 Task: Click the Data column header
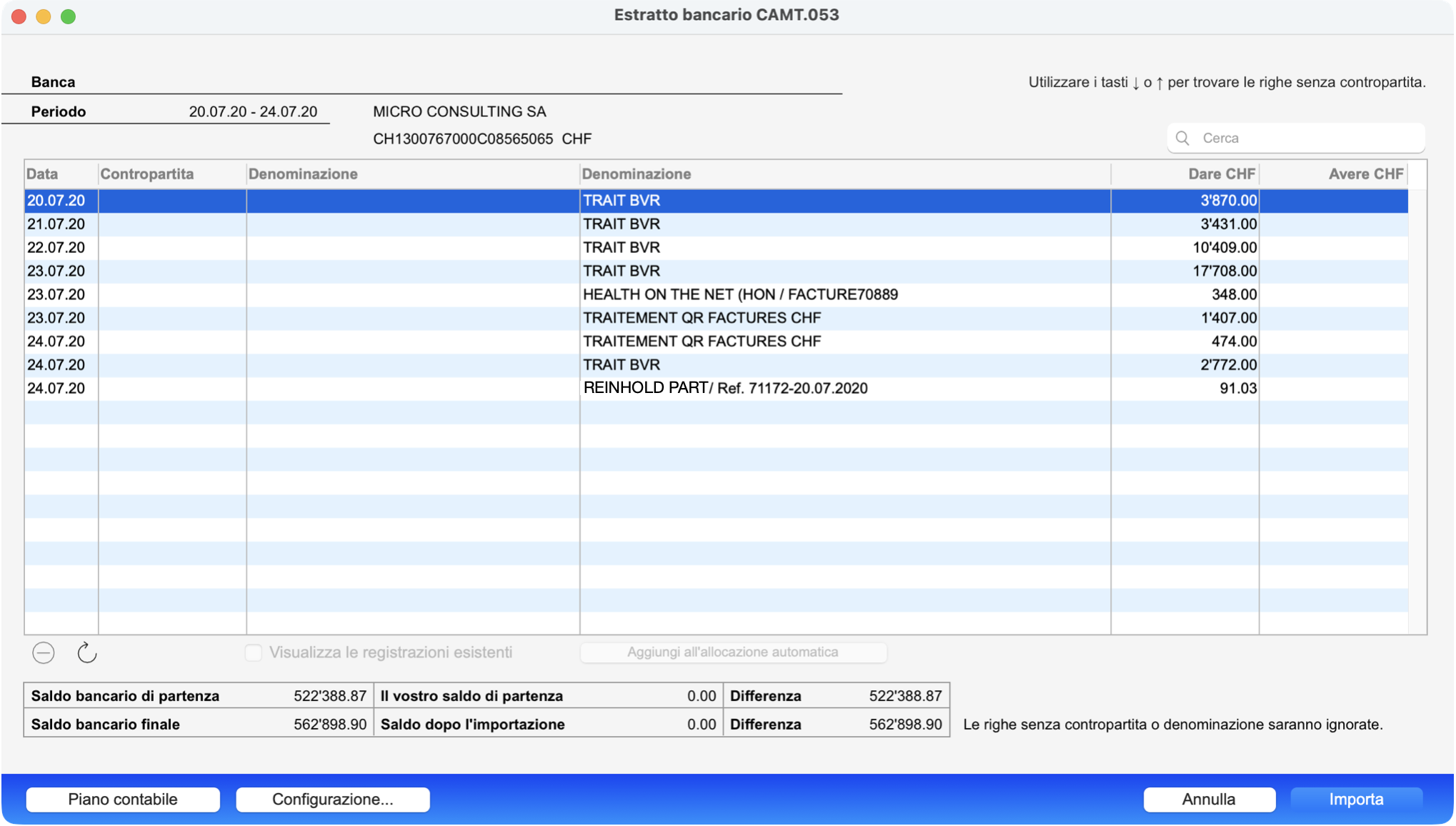click(x=43, y=174)
